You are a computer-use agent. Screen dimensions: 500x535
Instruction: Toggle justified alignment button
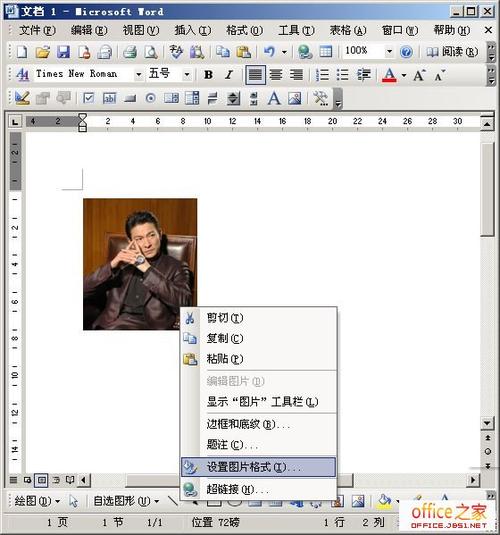[255, 74]
